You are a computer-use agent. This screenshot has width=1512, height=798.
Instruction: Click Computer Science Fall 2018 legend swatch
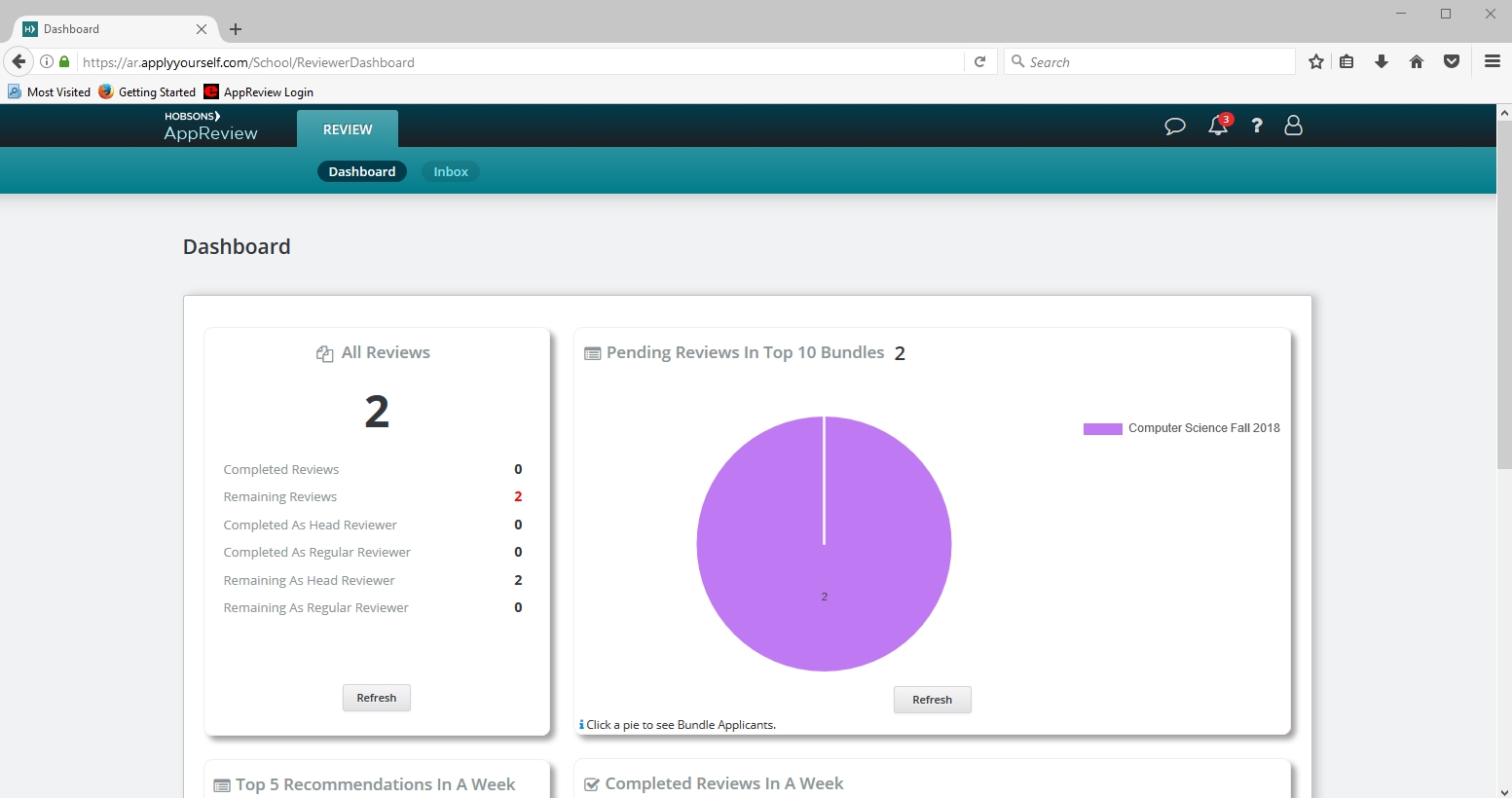coord(1102,429)
